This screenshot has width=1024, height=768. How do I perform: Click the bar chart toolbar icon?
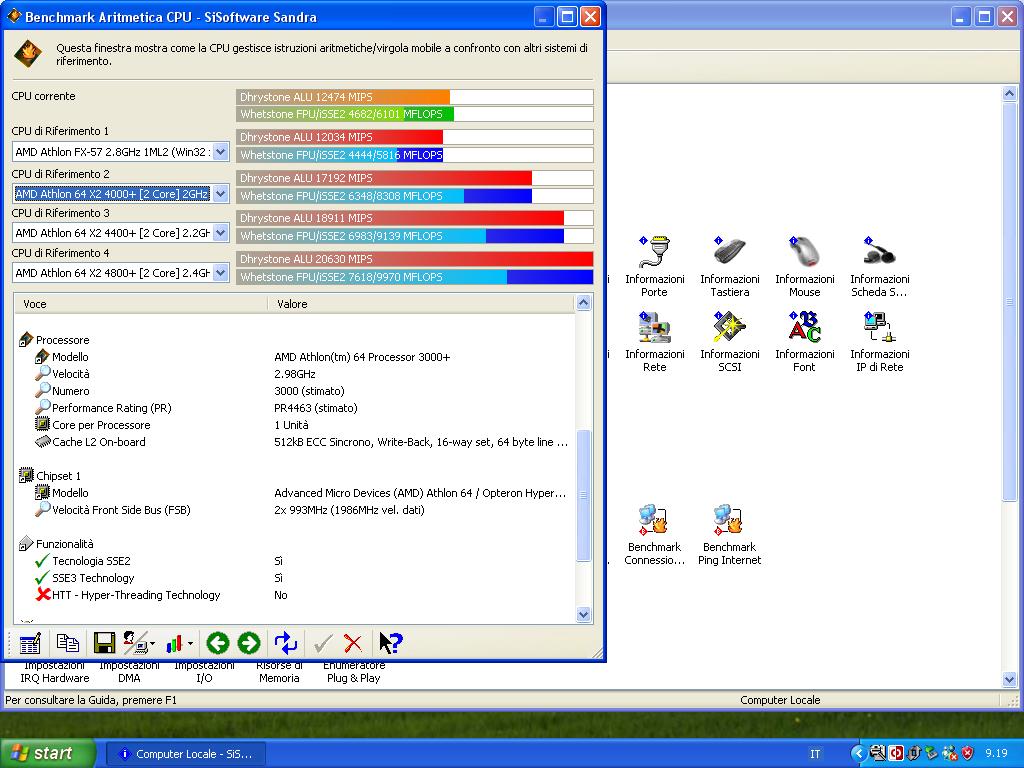tap(174, 644)
